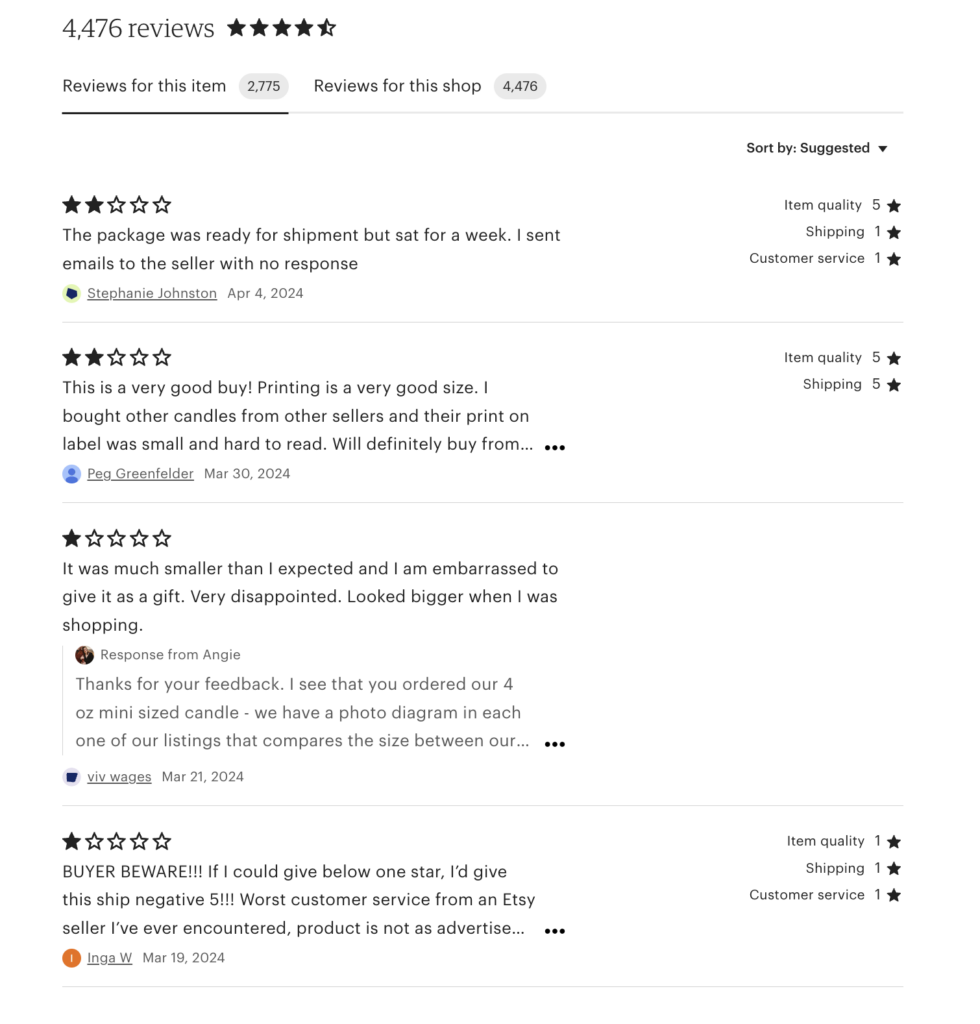Click Angie's seller response avatar
The height and width of the screenshot is (1024, 980).
[84, 655]
